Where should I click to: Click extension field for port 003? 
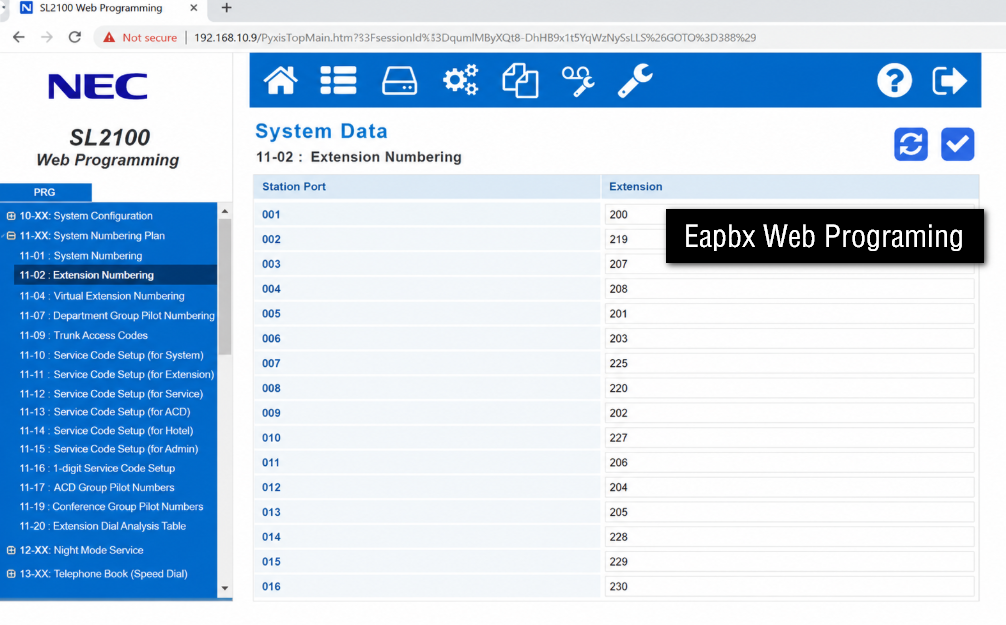coord(789,264)
